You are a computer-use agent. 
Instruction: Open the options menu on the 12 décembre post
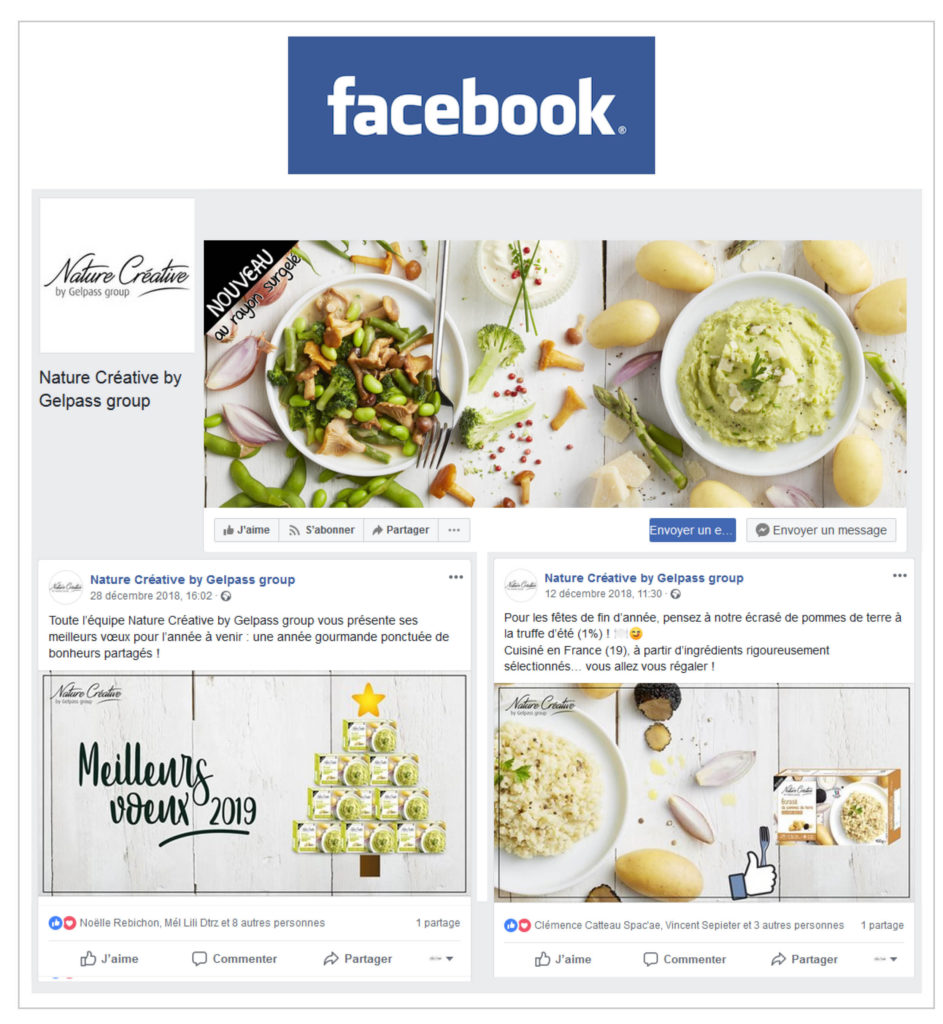pos(899,576)
